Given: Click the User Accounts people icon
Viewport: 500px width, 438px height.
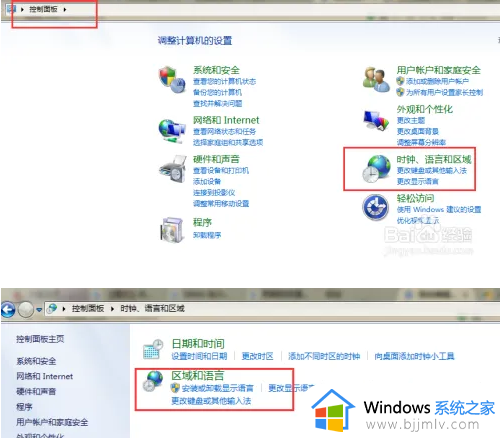Looking at the screenshot, I should click(376, 79).
